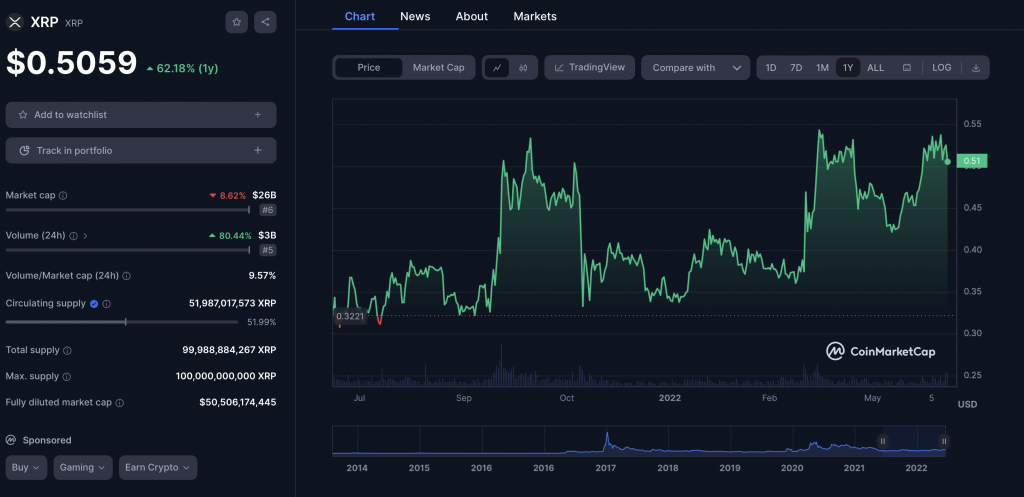This screenshot has width=1024, height=497.
Task: Switch chart to Market Cap
Action: point(438,67)
